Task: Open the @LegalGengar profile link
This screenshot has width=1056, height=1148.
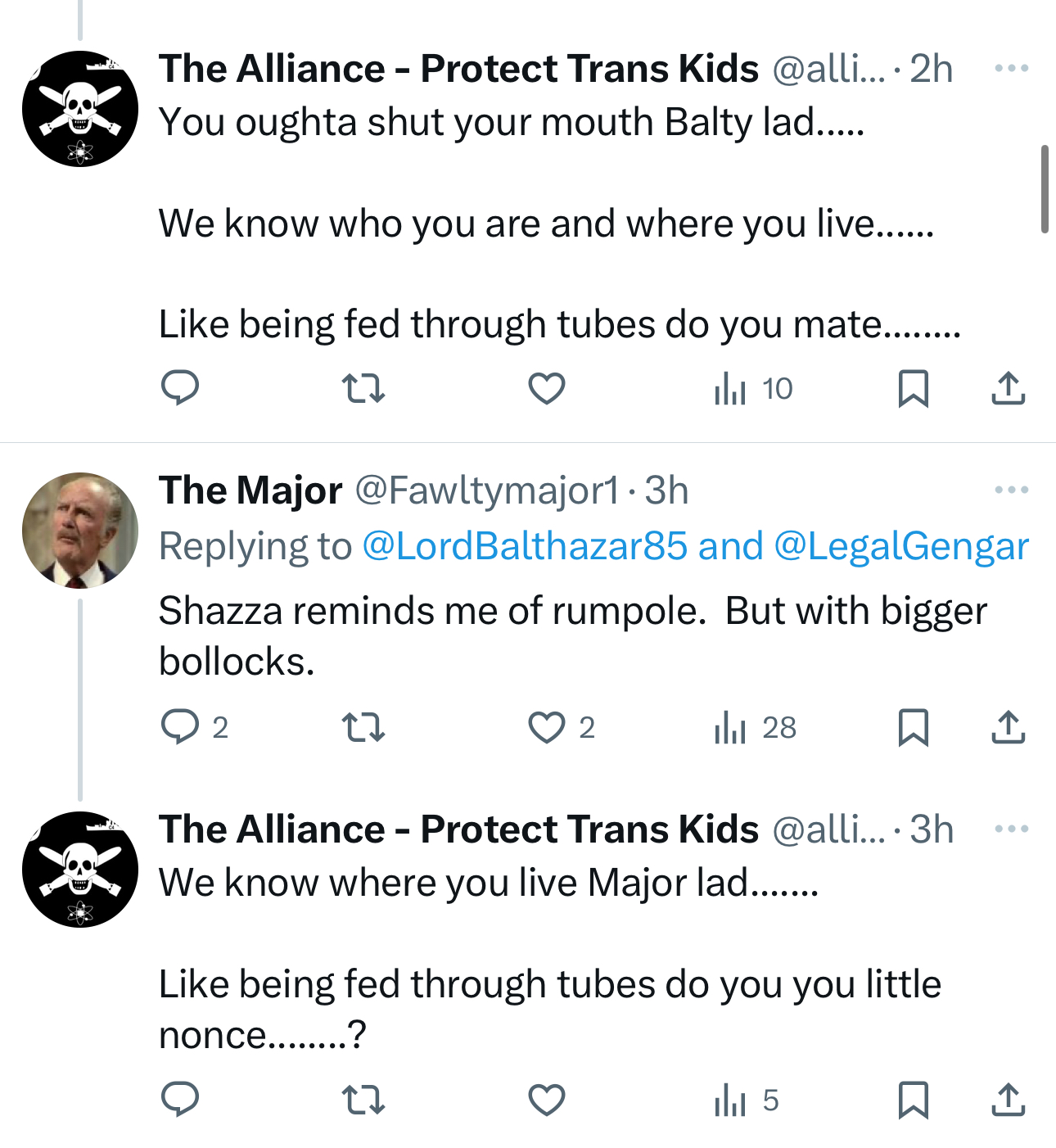Action: [x=900, y=546]
